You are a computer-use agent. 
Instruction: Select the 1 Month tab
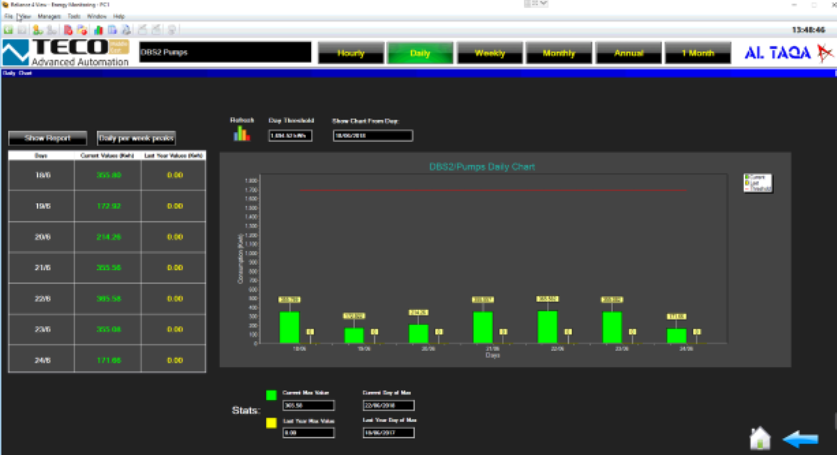coord(697,53)
